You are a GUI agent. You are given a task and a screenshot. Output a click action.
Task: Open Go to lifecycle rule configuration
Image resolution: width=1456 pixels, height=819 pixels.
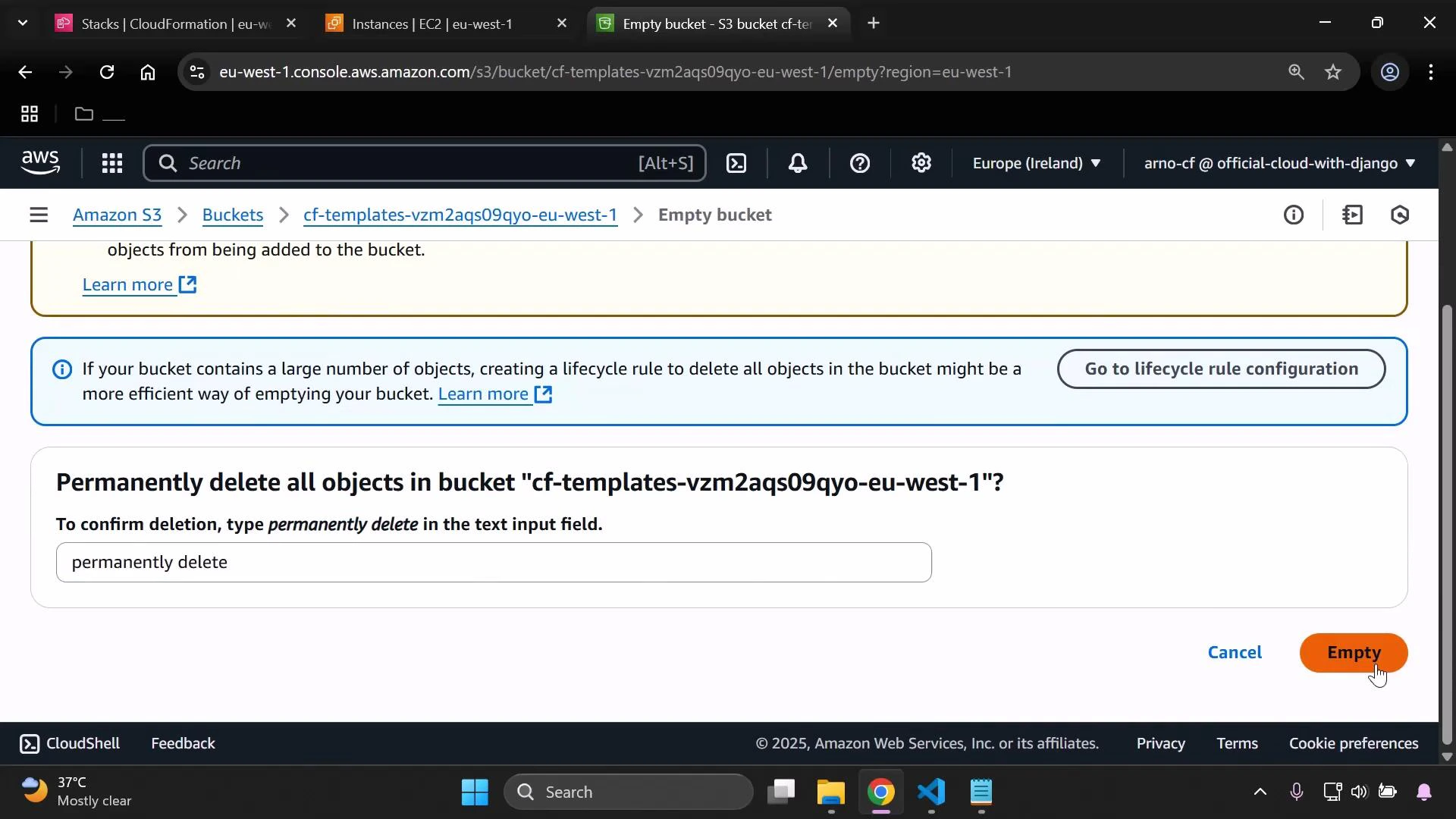click(x=1221, y=369)
